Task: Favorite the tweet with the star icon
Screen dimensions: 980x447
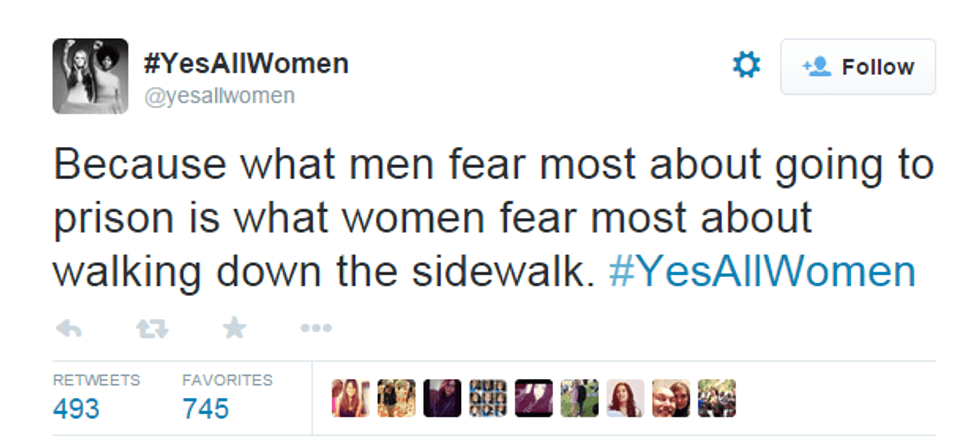Action: point(234,327)
